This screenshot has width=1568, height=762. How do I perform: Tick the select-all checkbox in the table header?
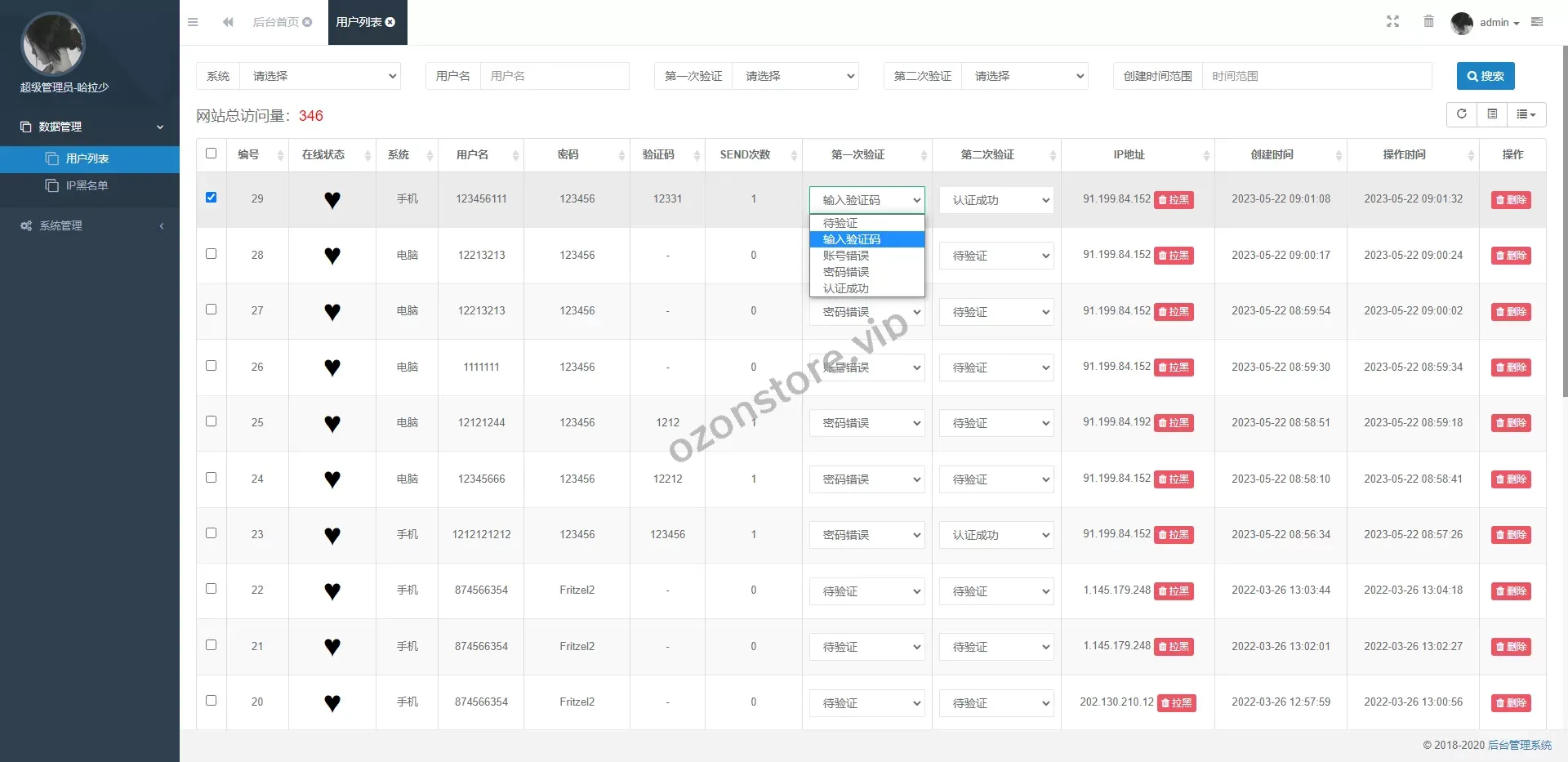pos(212,154)
